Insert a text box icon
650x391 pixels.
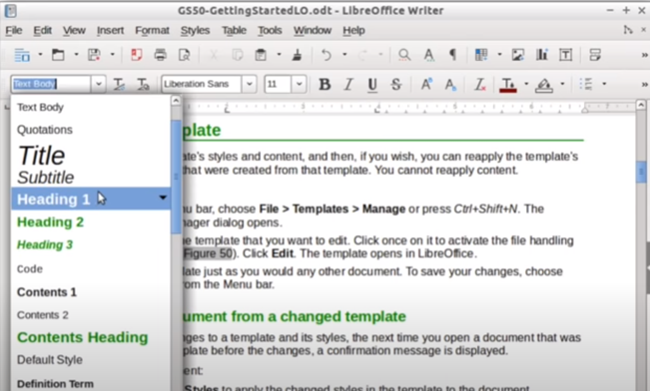tap(565, 55)
